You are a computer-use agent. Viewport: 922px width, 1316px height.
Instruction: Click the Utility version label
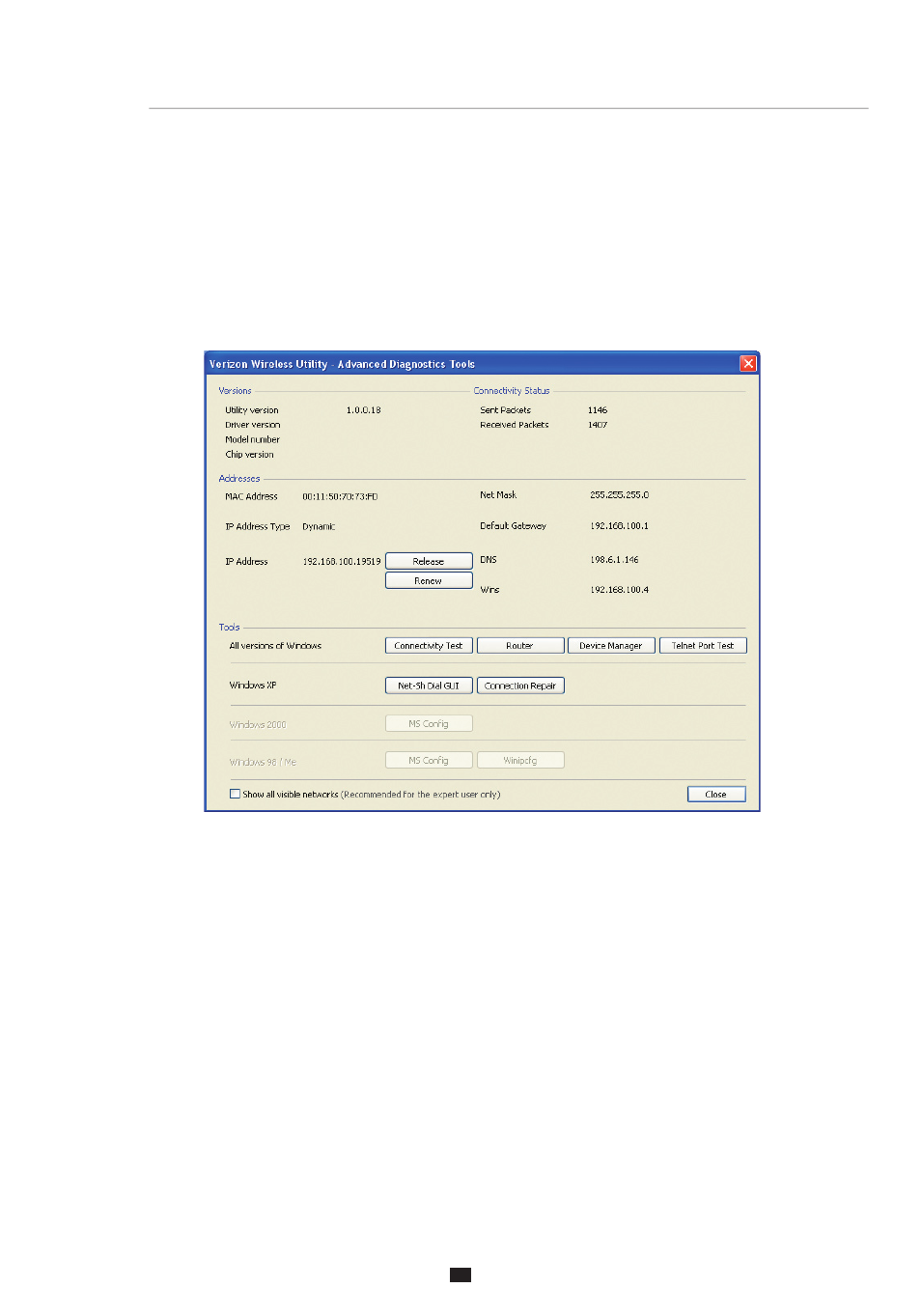click(252, 410)
